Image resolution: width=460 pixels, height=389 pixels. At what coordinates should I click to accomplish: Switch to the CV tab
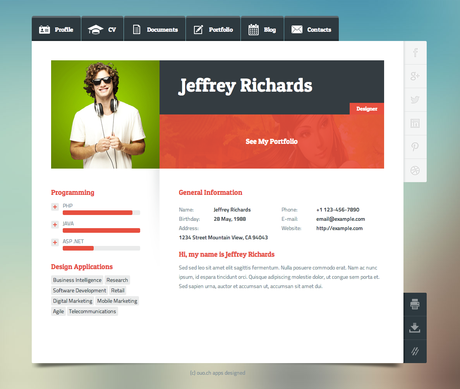point(102,29)
